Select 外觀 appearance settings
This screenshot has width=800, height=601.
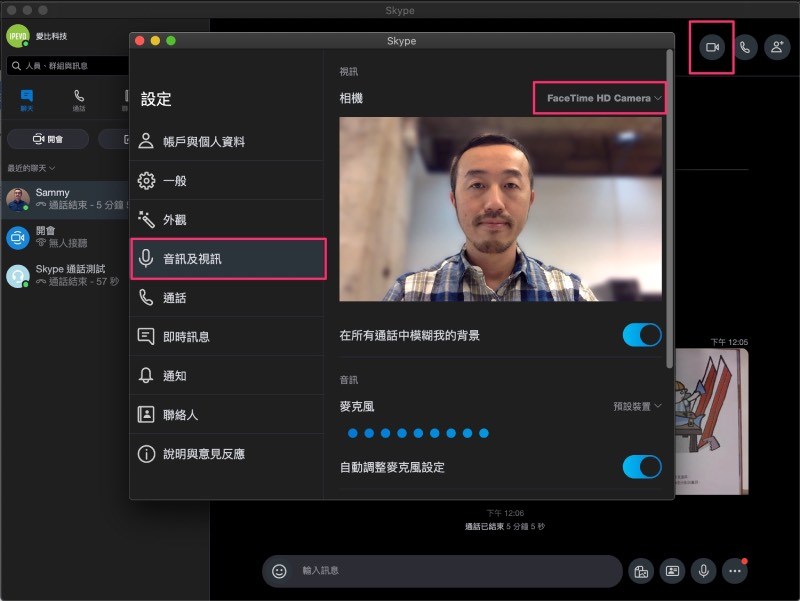pos(175,219)
